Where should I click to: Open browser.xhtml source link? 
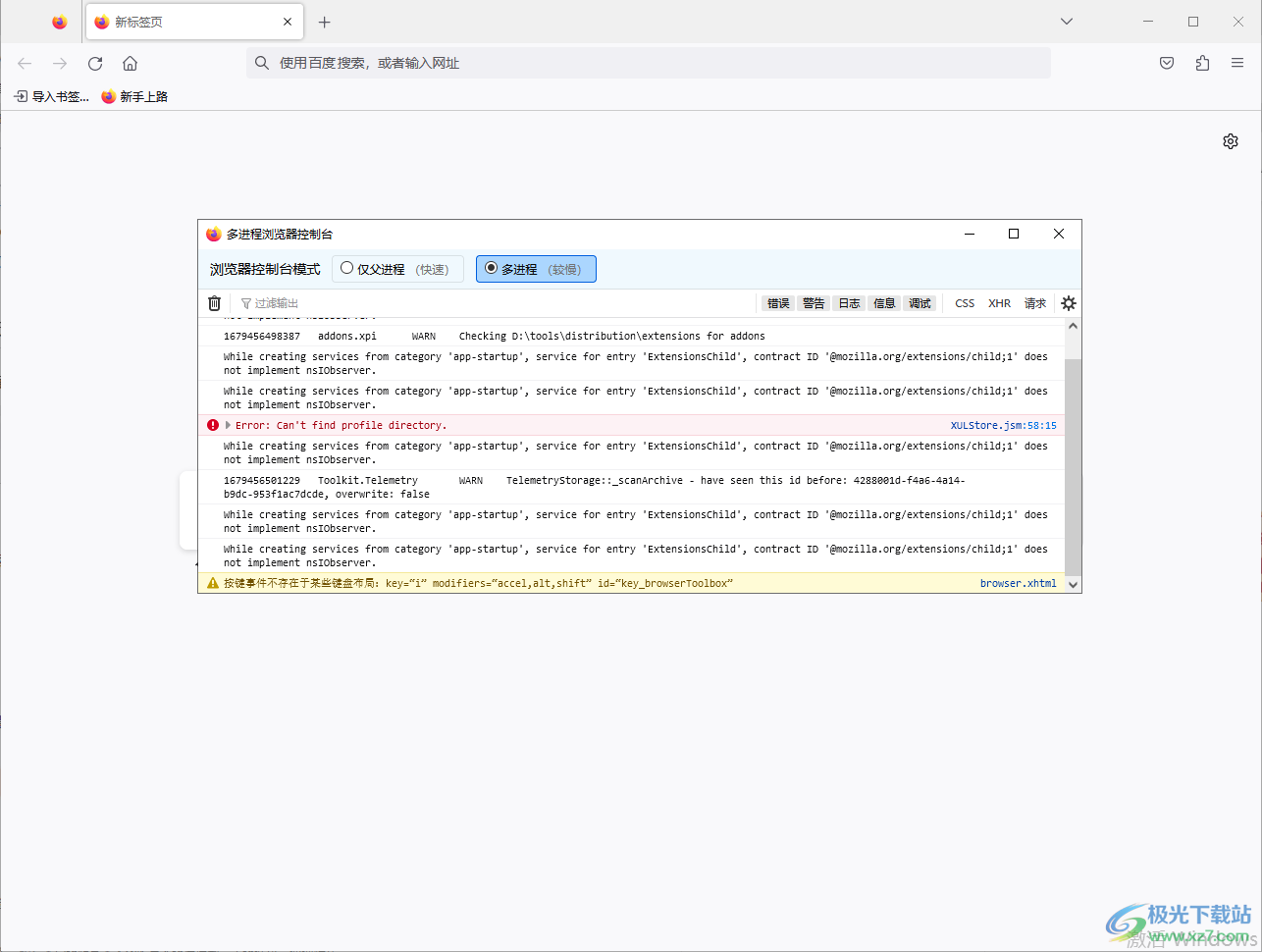[1018, 583]
